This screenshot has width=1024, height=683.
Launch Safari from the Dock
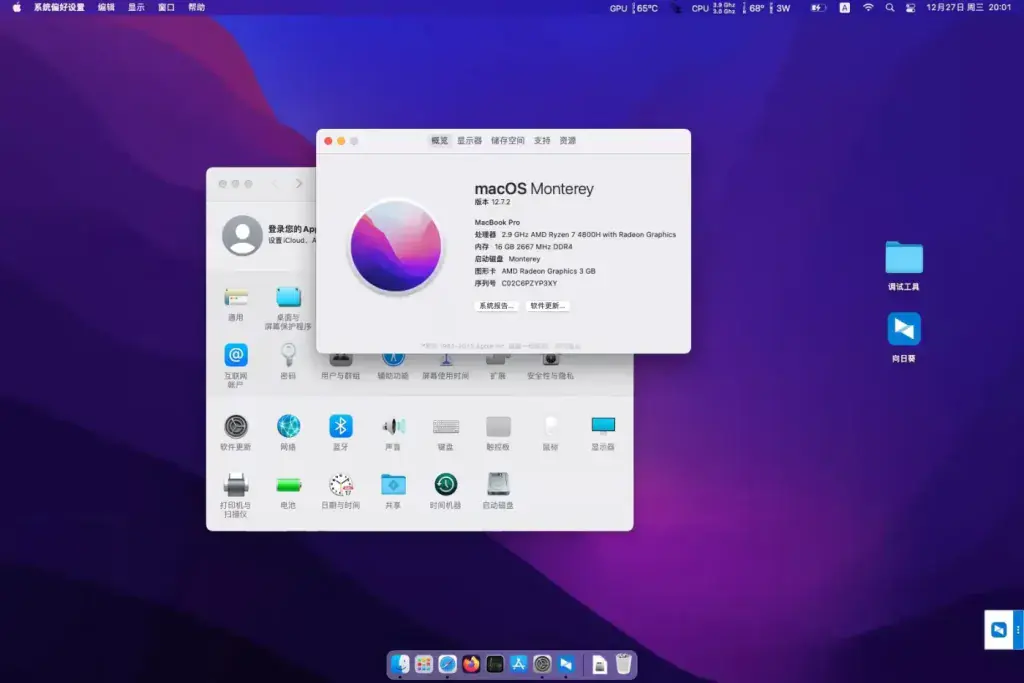[447, 664]
